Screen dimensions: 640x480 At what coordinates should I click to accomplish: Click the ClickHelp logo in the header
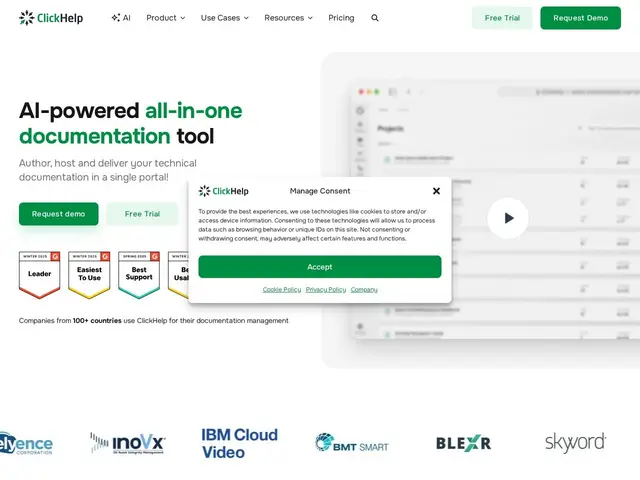click(x=51, y=18)
